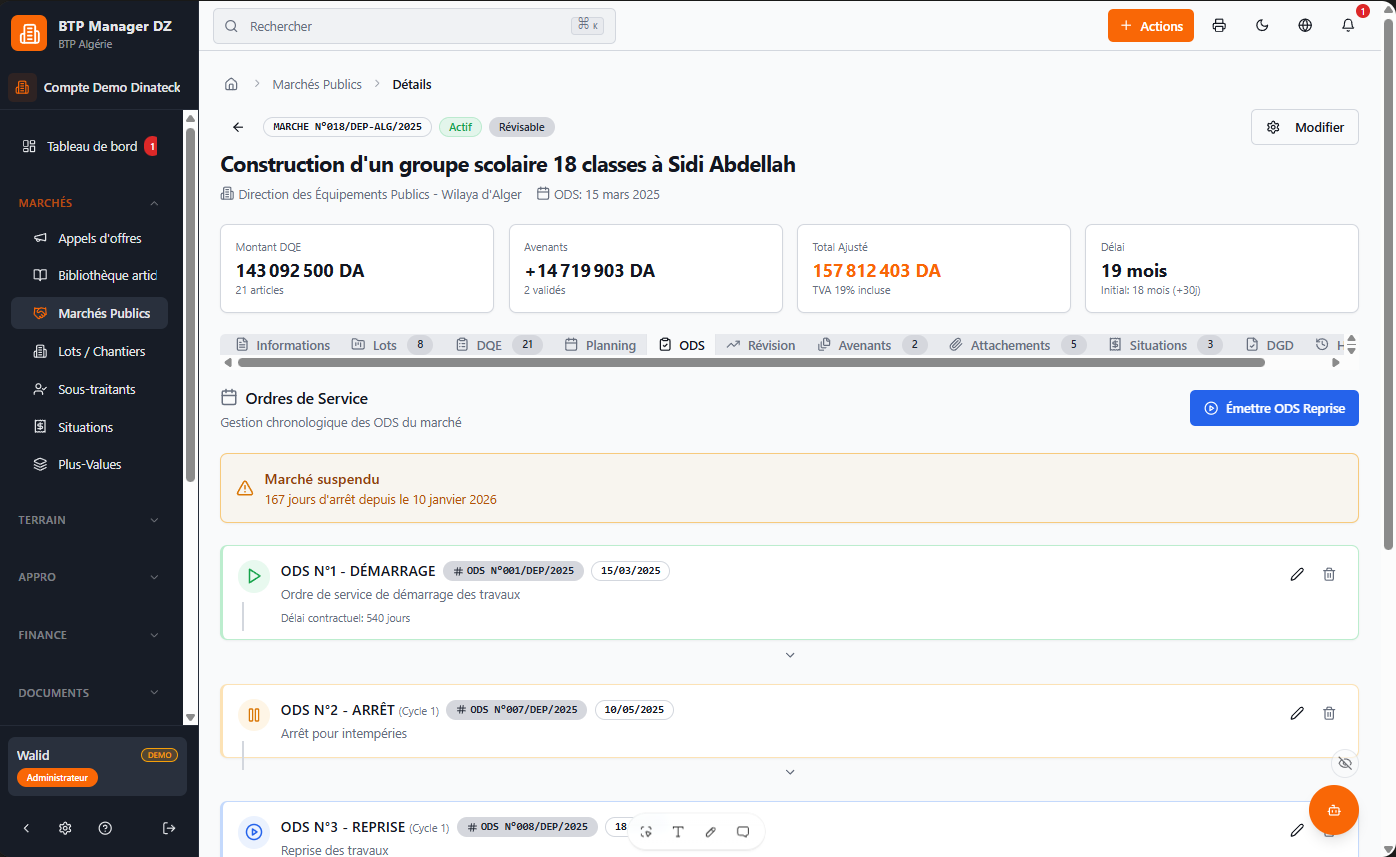
Task: Click the Rechercher search field
Action: coord(414,26)
